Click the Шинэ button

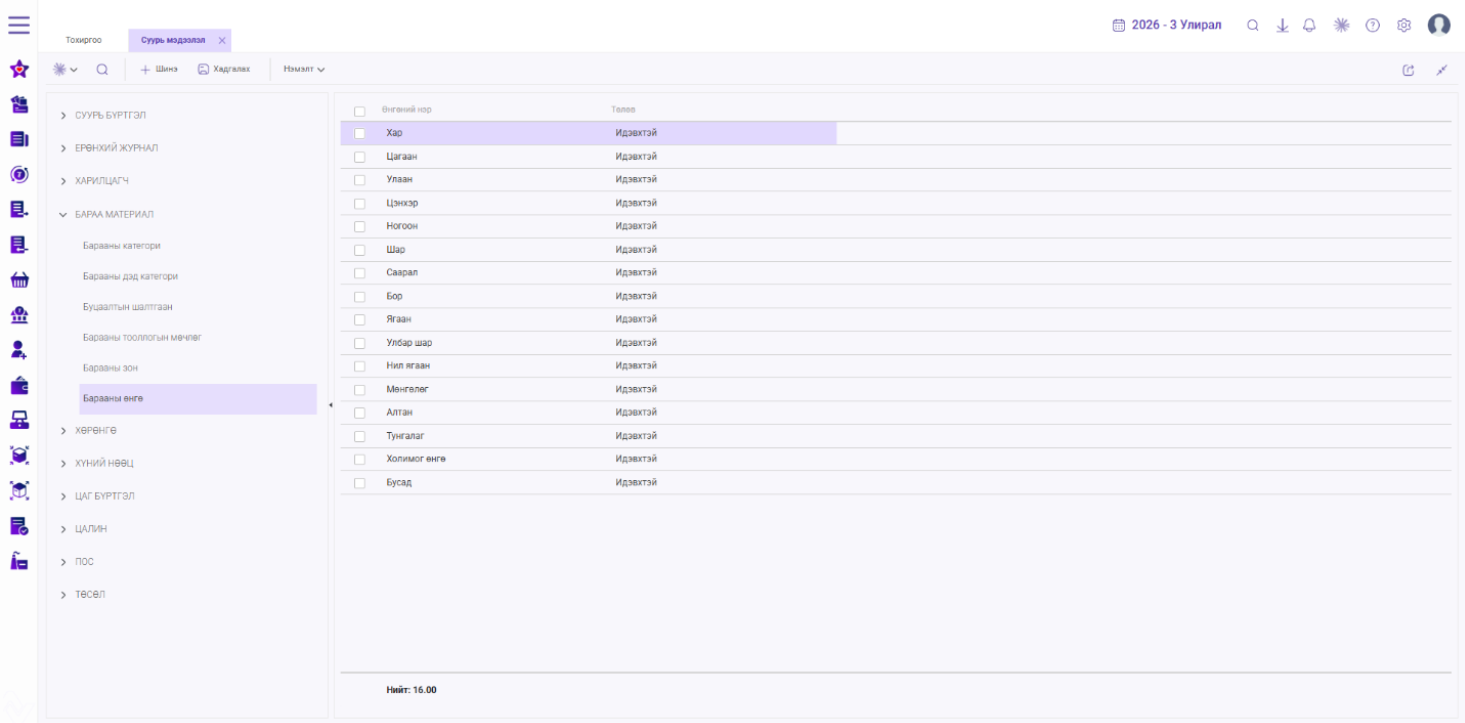click(x=159, y=69)
